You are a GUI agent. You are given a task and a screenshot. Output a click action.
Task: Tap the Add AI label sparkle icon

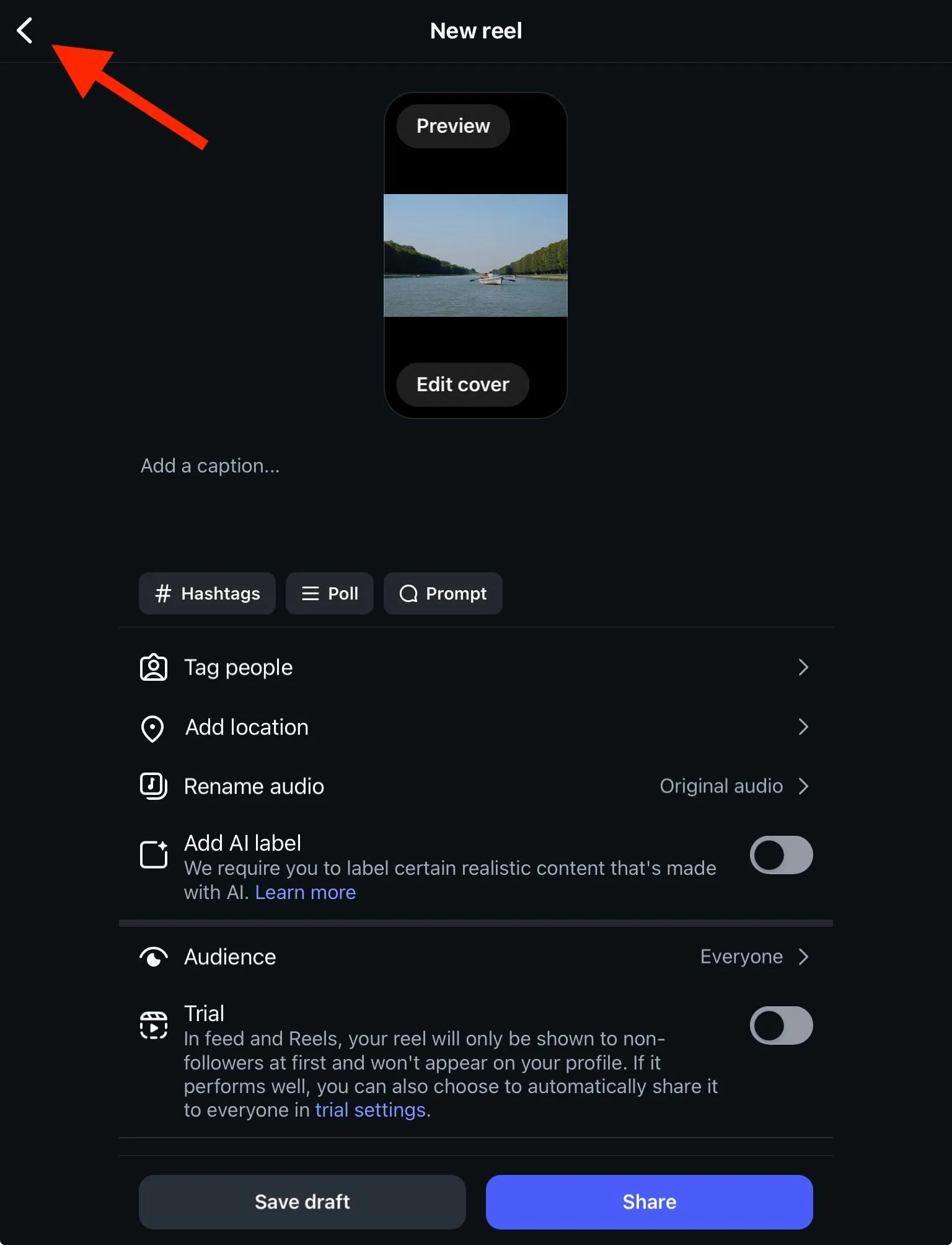pyautogui.click(x=154, y=854)
